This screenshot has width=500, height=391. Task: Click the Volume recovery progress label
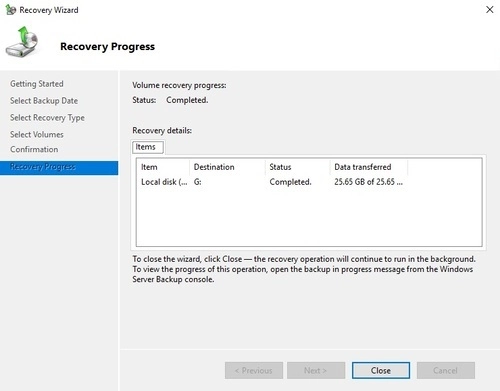[179, 85]
